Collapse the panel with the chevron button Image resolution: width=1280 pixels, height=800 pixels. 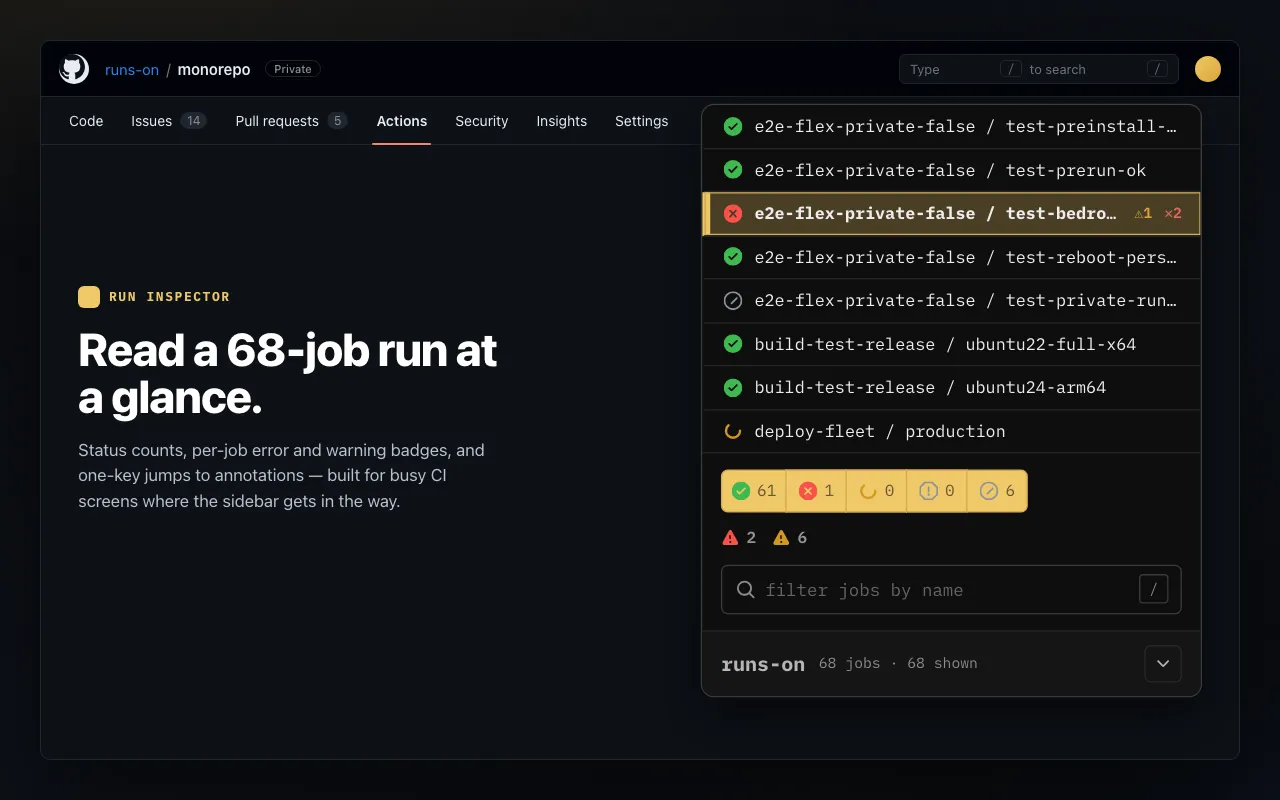[1163, 664]
